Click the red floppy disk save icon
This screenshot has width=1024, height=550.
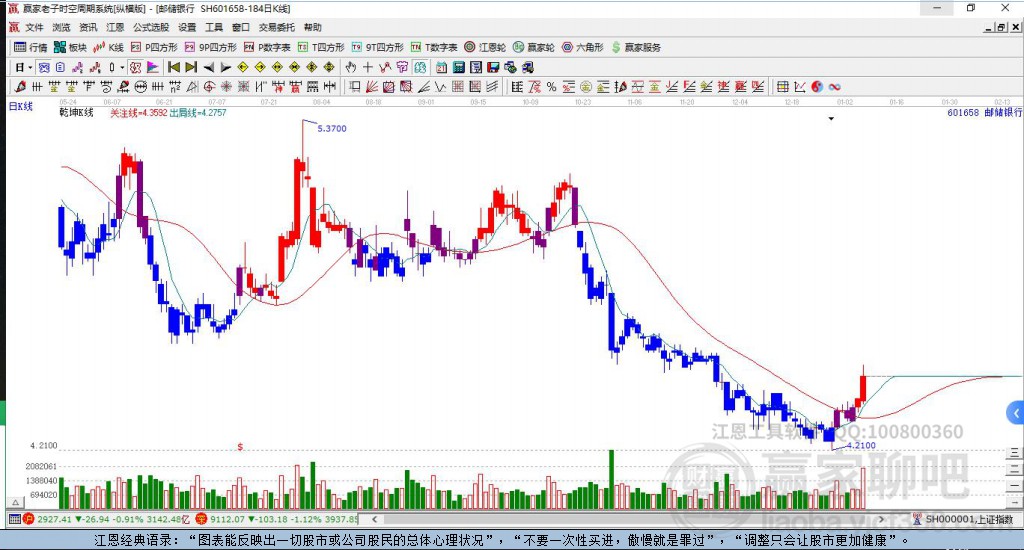pyautogui.click(x=493, y=67)
